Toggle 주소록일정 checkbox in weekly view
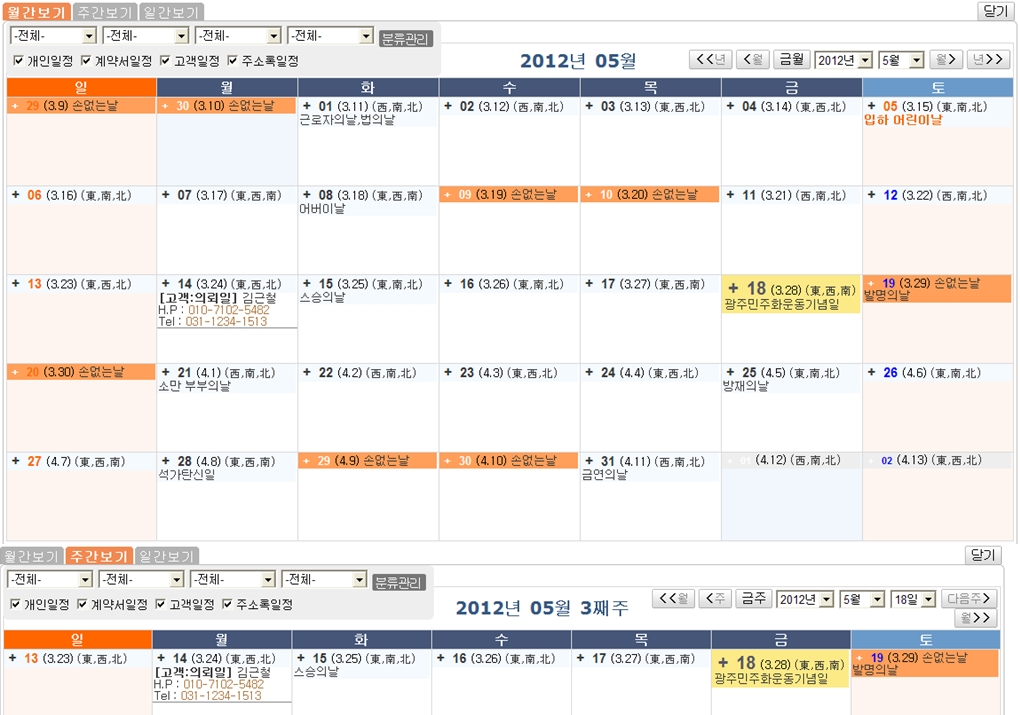 point(227,605)
